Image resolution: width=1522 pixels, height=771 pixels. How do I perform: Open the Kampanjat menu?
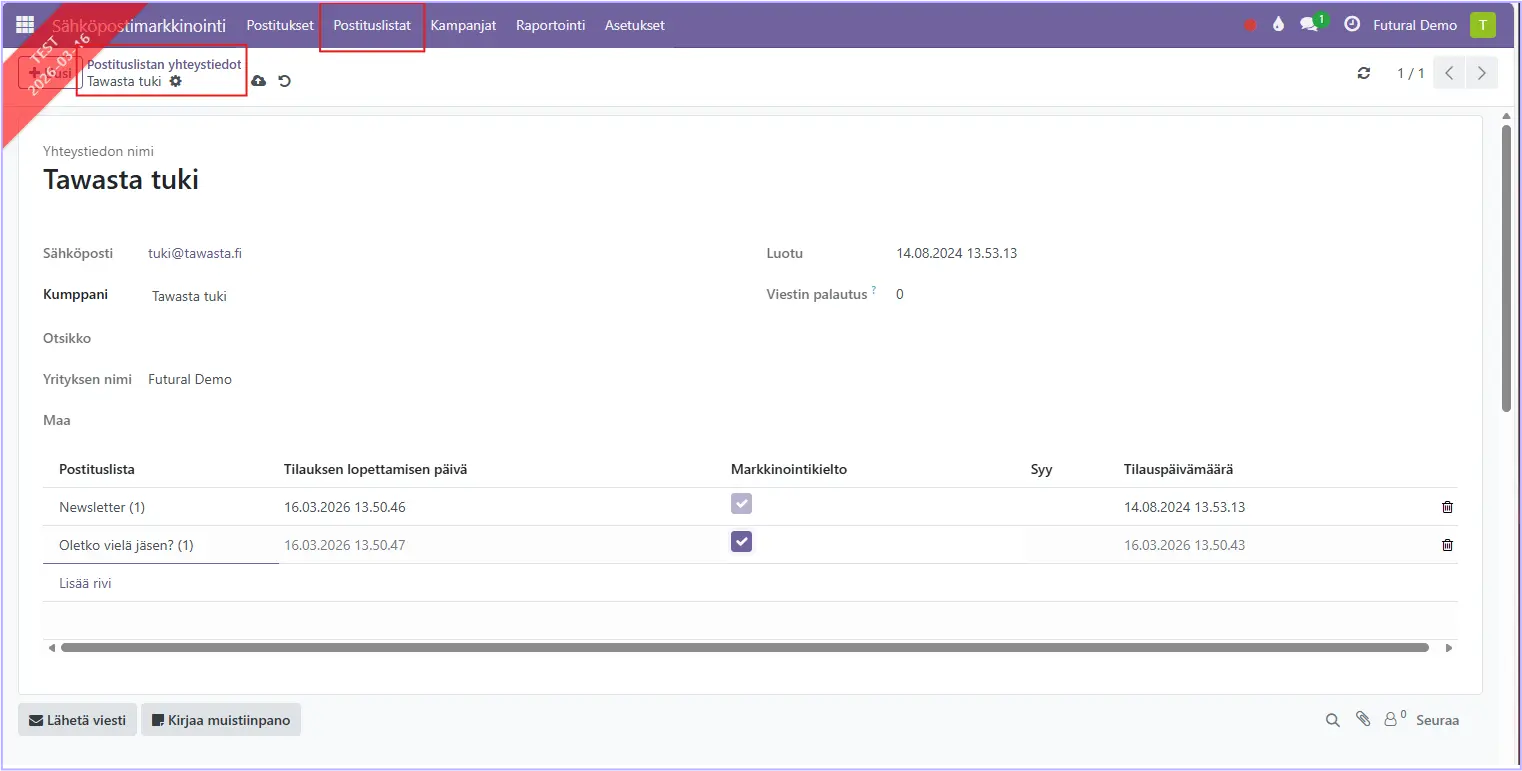click(463, 25)
